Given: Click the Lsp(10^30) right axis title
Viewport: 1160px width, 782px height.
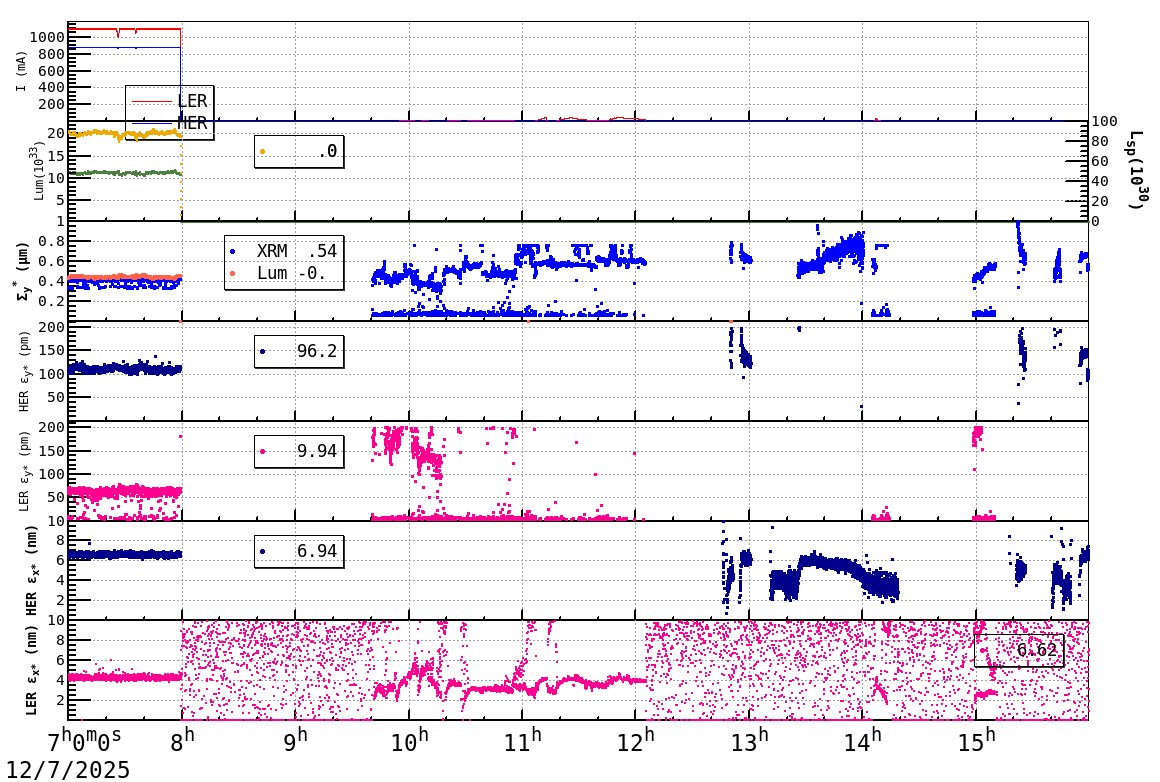Looking at the screenshot, I should click(x=1137, y=170).
